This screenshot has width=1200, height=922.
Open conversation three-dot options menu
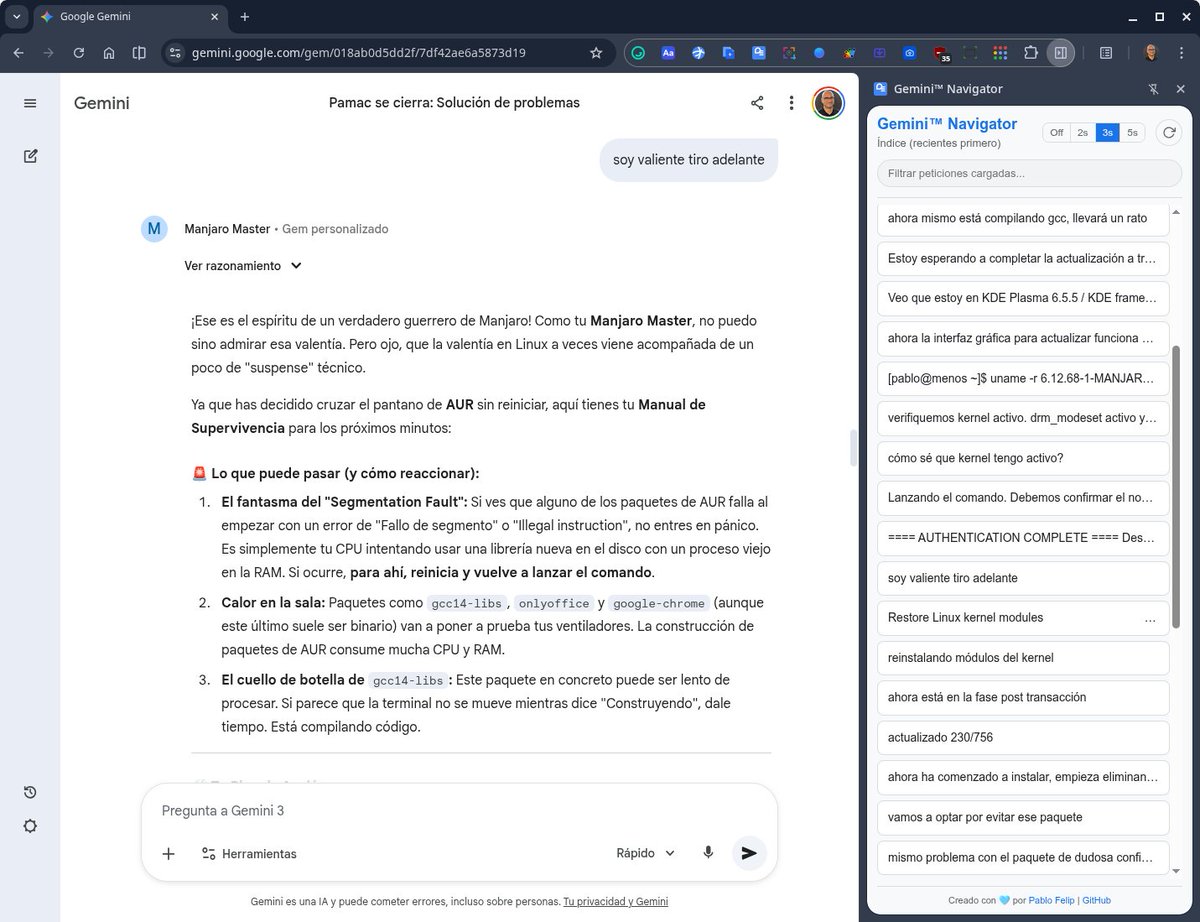tap(791, 103)
